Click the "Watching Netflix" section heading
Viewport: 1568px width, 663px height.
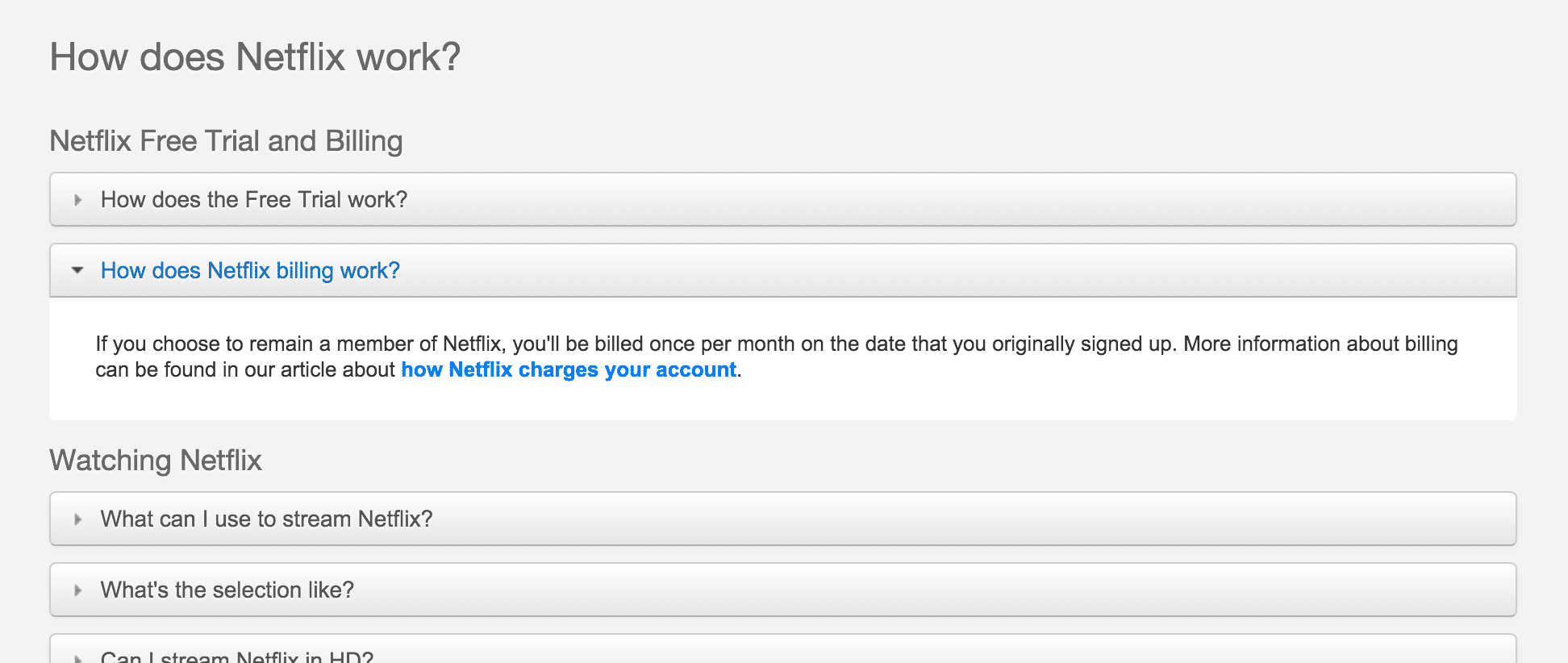click(156, 461)
